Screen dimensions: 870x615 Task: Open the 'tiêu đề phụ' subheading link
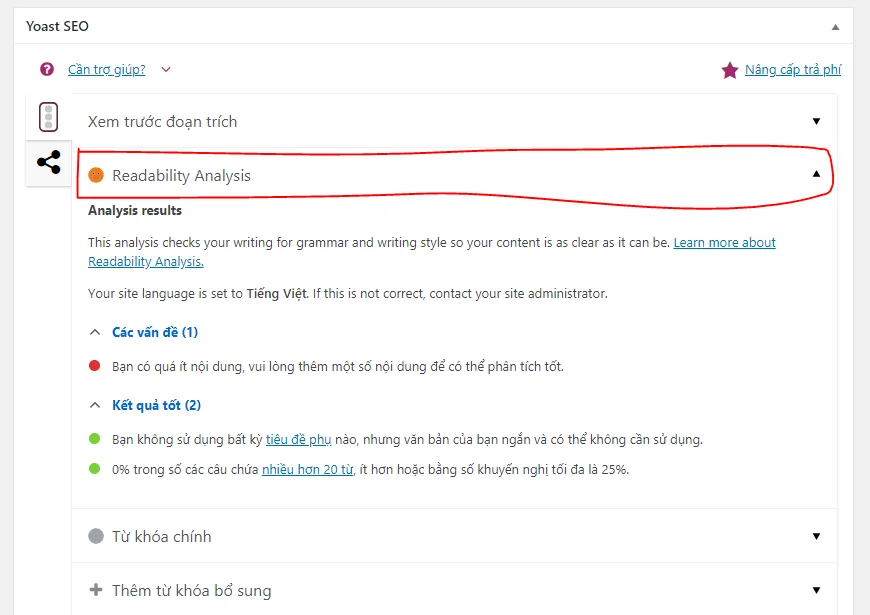[299, 440]
